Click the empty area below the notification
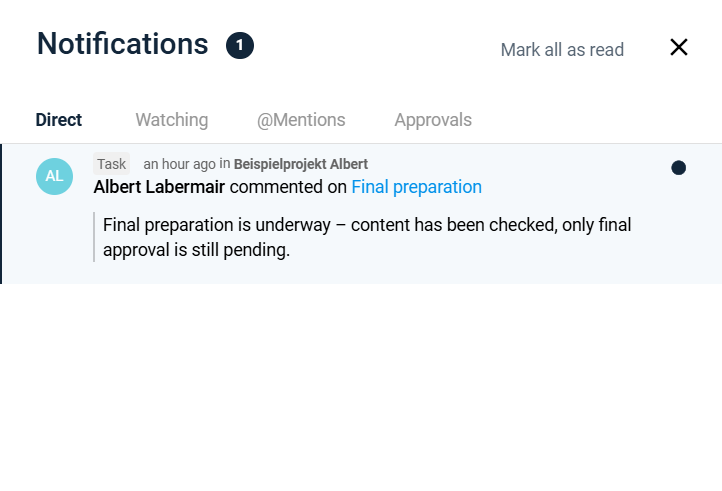The image size is (722, 491). 360,390
